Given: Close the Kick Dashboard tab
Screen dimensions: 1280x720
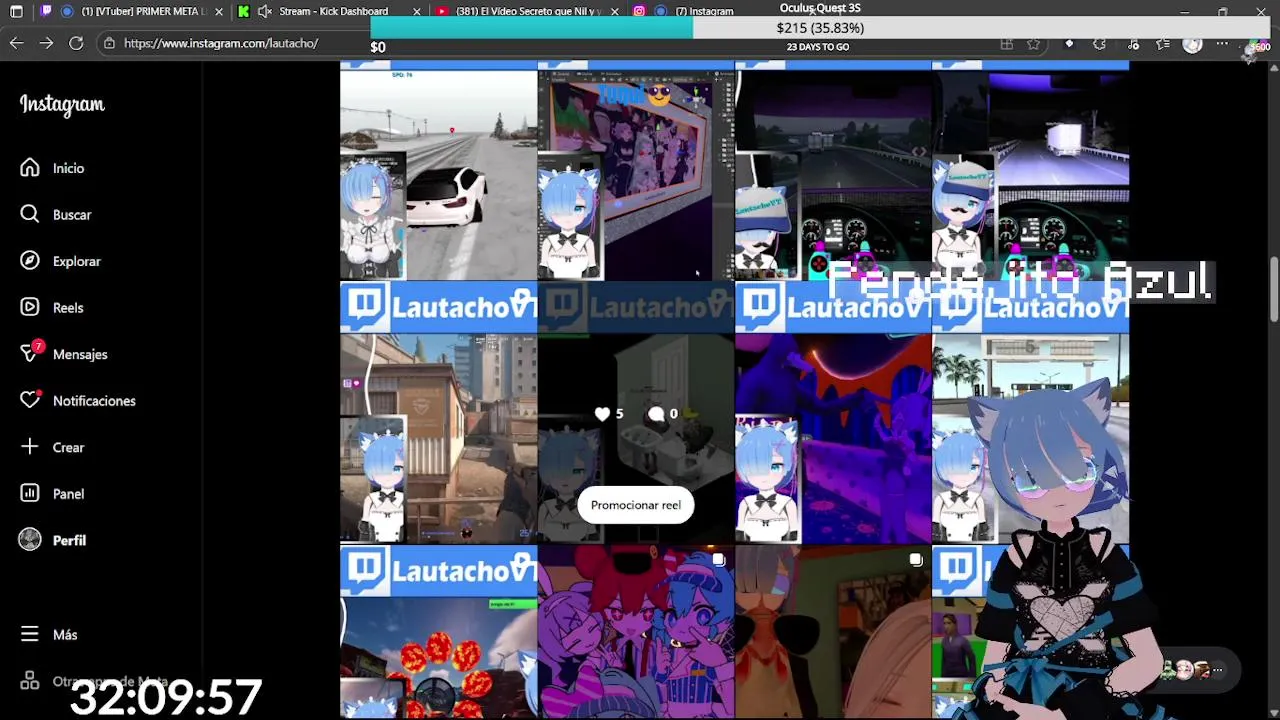Looking at the screenshot, I should [417, 11].
